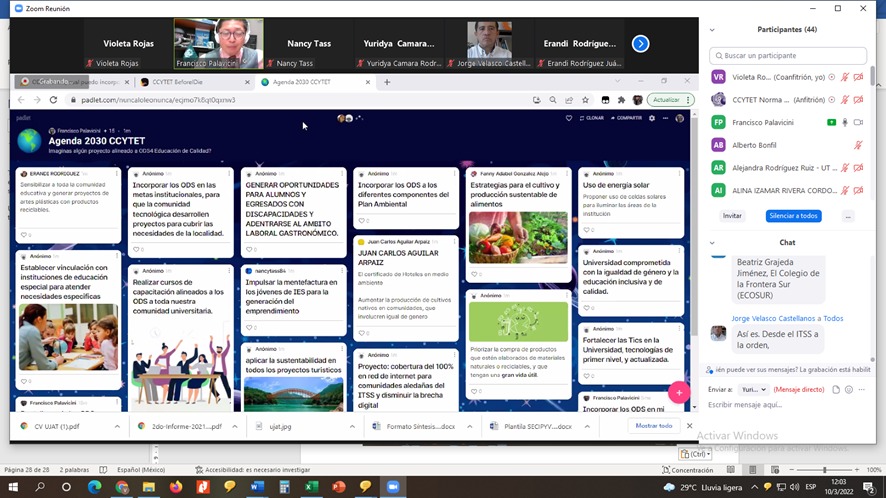Open the emoji picker in chat
The image size is (886, 498).
(849, 389)
